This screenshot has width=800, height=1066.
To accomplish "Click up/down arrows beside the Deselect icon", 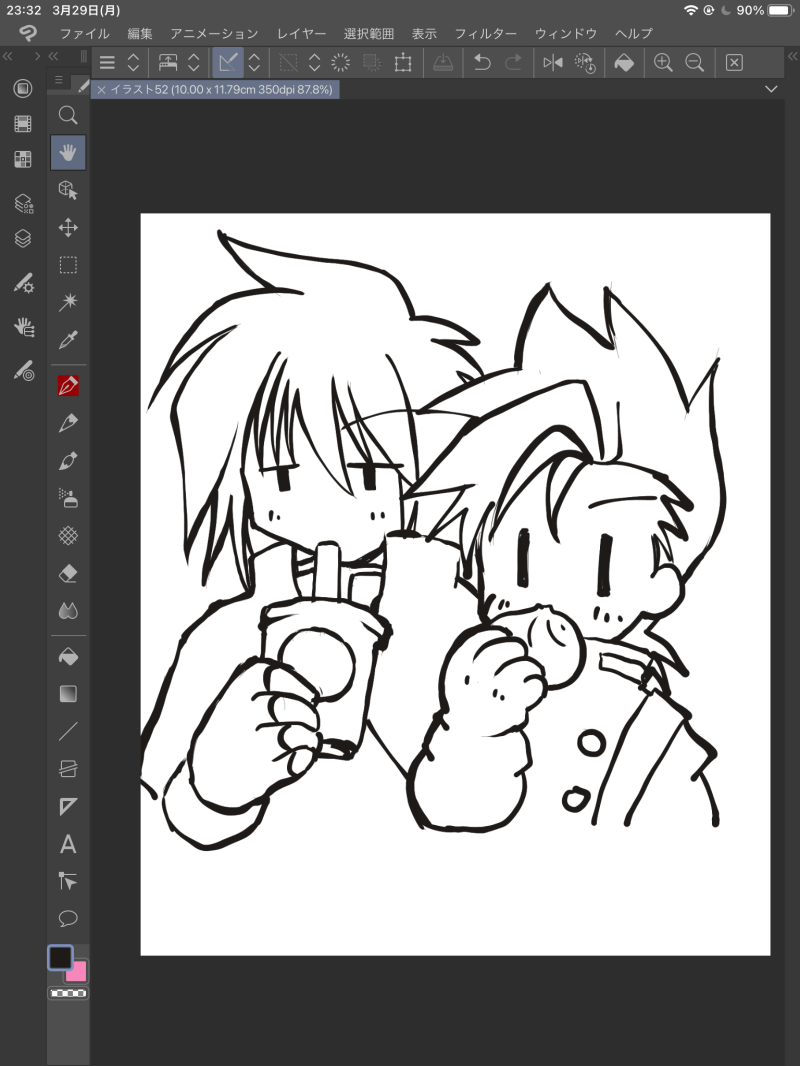I will coord(314,63).
